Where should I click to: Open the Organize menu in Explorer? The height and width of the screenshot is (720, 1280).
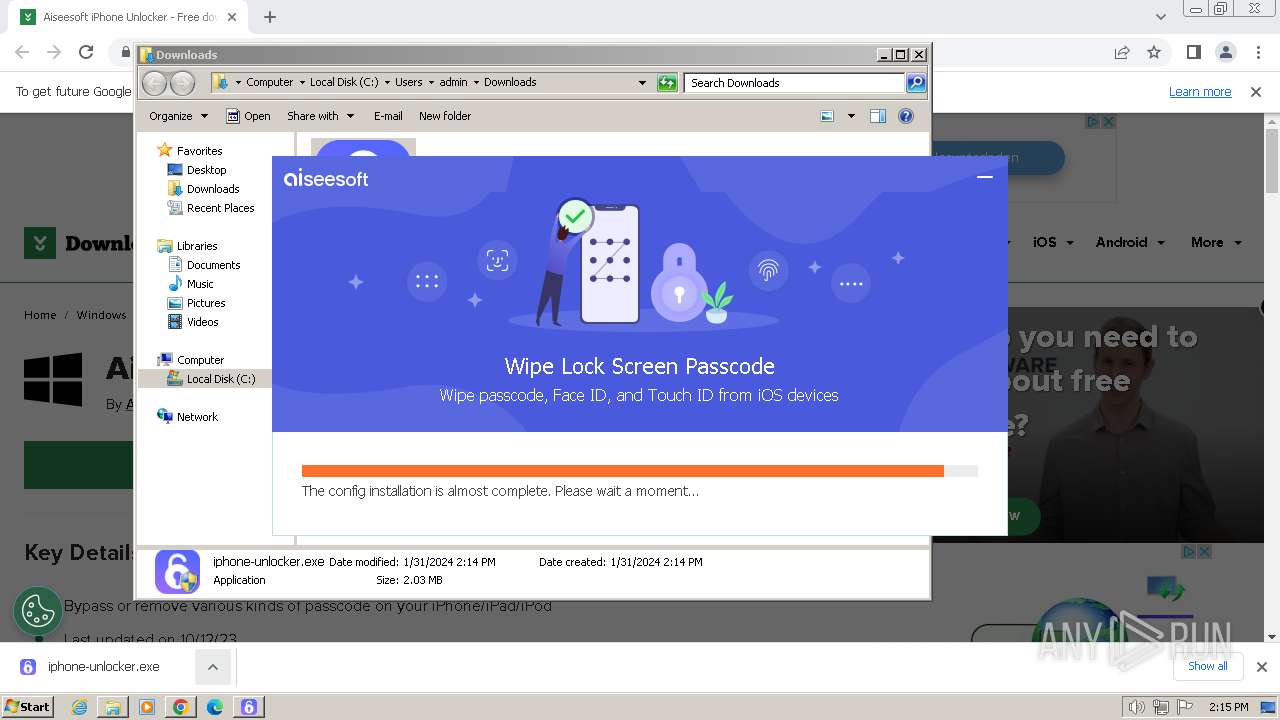[178, 116]
